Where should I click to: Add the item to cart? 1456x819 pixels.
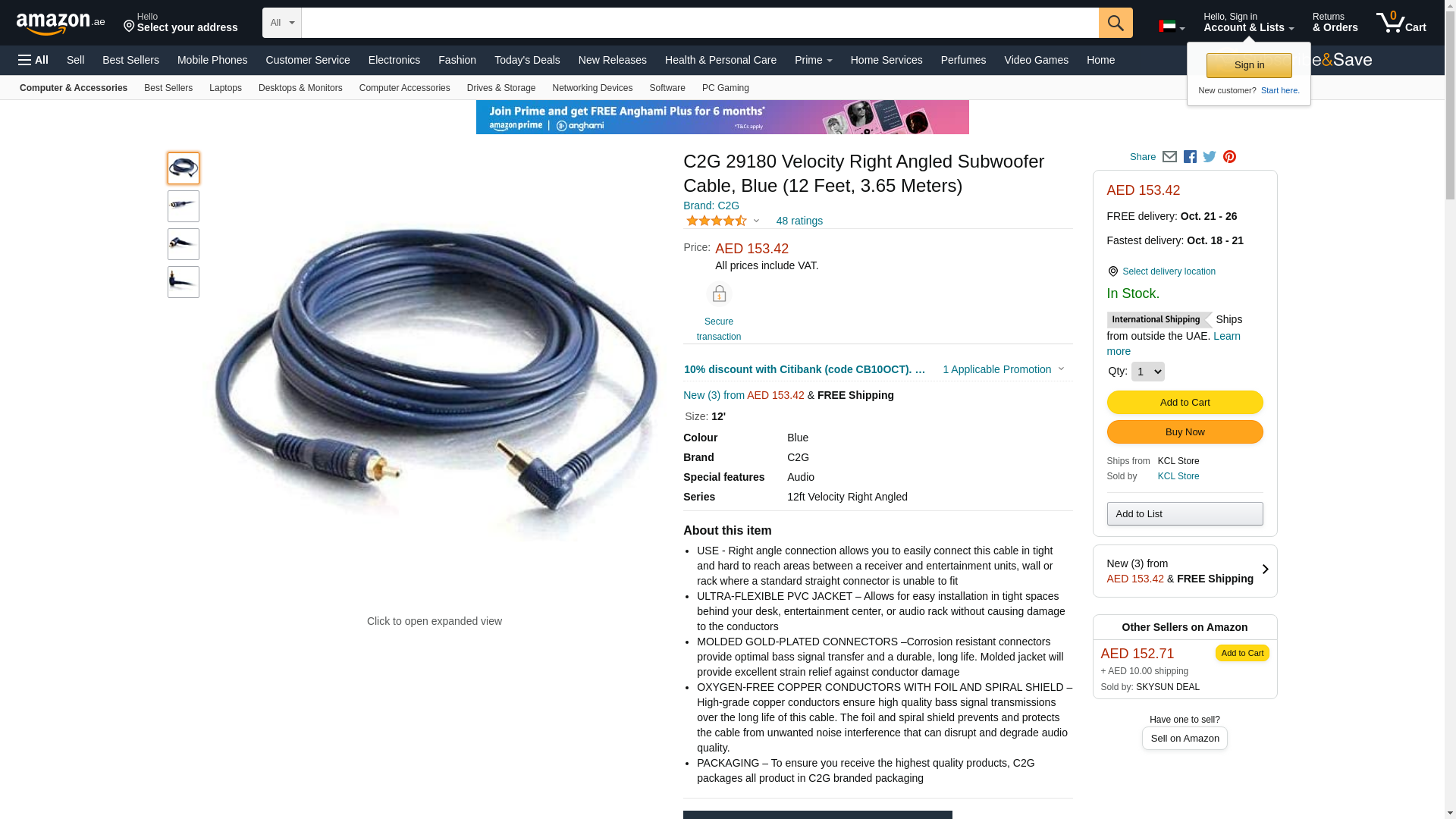1185,403
